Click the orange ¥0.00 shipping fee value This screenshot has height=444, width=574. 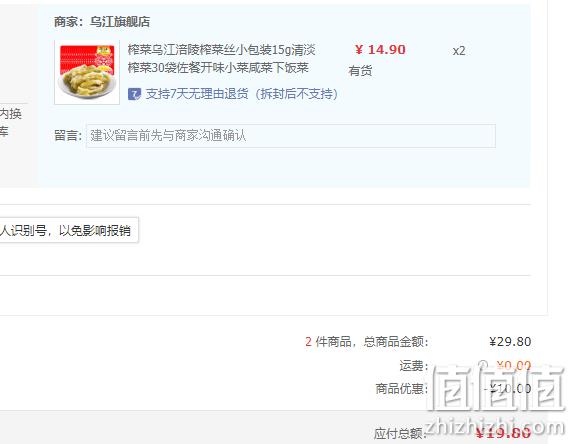[x=513, y=365]
